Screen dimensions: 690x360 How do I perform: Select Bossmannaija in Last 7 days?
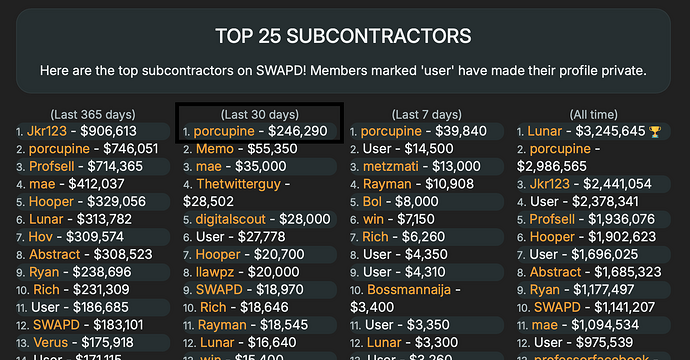point(409,290)
